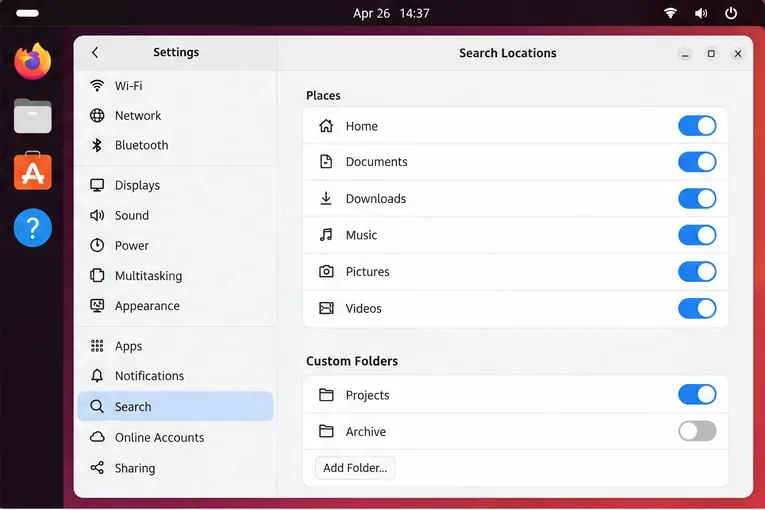The image size is (765, 510).
Task: Click the Archive folder icon
Action: [326, 431]
